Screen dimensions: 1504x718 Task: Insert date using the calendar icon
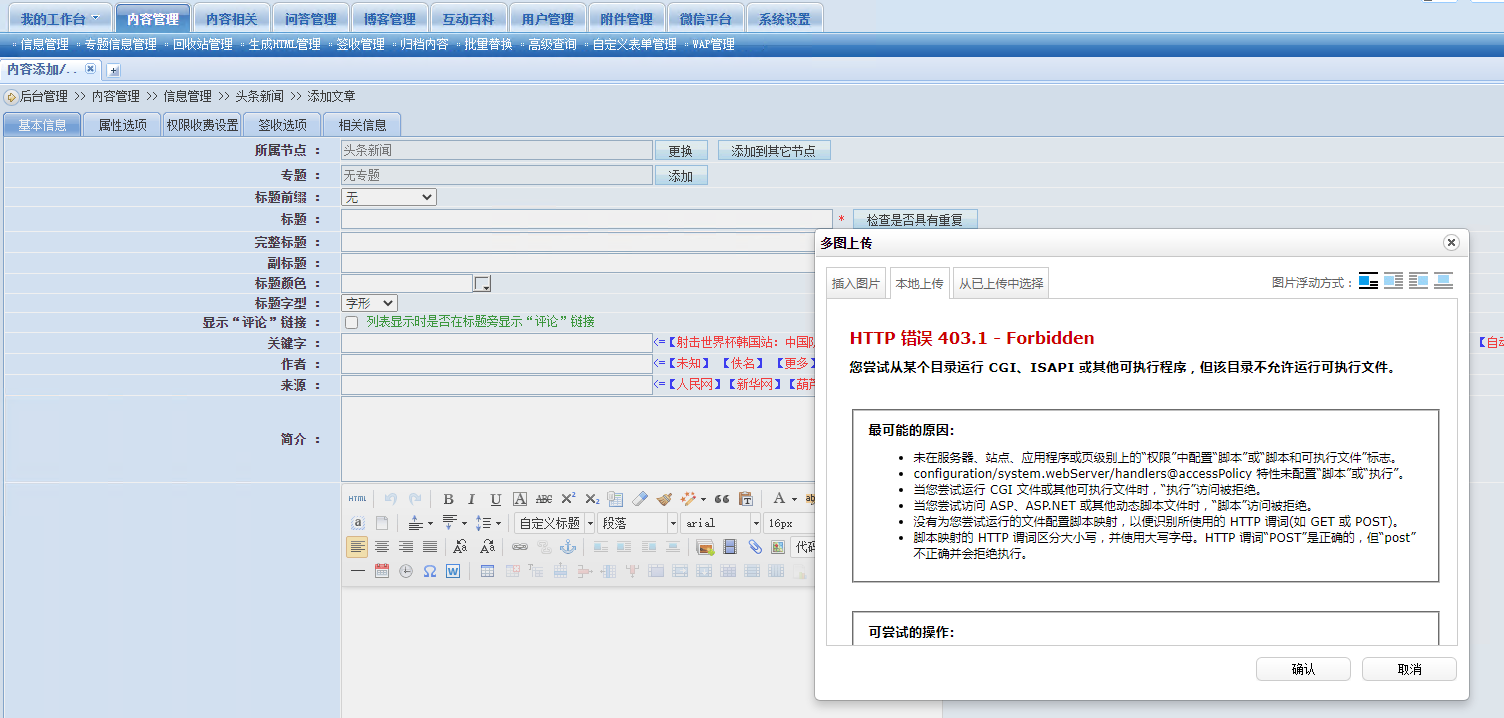pyautogui.click(x=381, y=571)
